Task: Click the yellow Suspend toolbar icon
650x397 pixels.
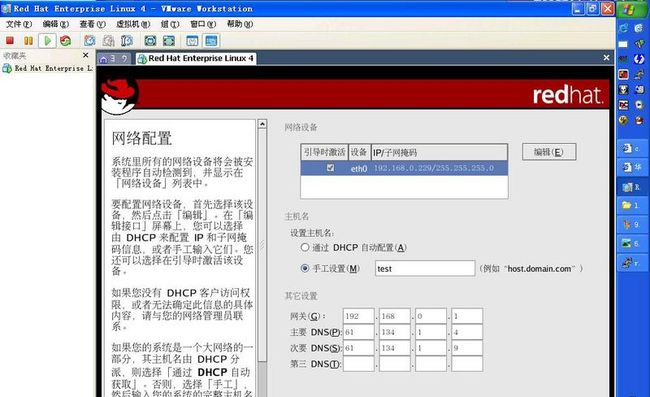Action: (28, 41)
